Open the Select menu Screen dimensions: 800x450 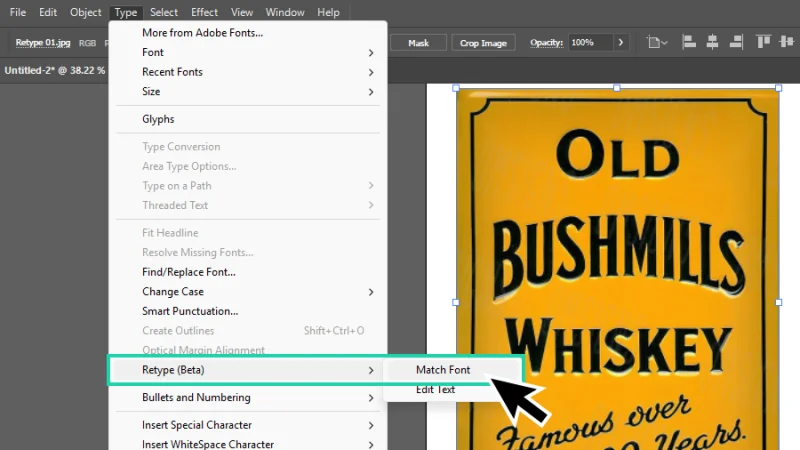(164, 12)
